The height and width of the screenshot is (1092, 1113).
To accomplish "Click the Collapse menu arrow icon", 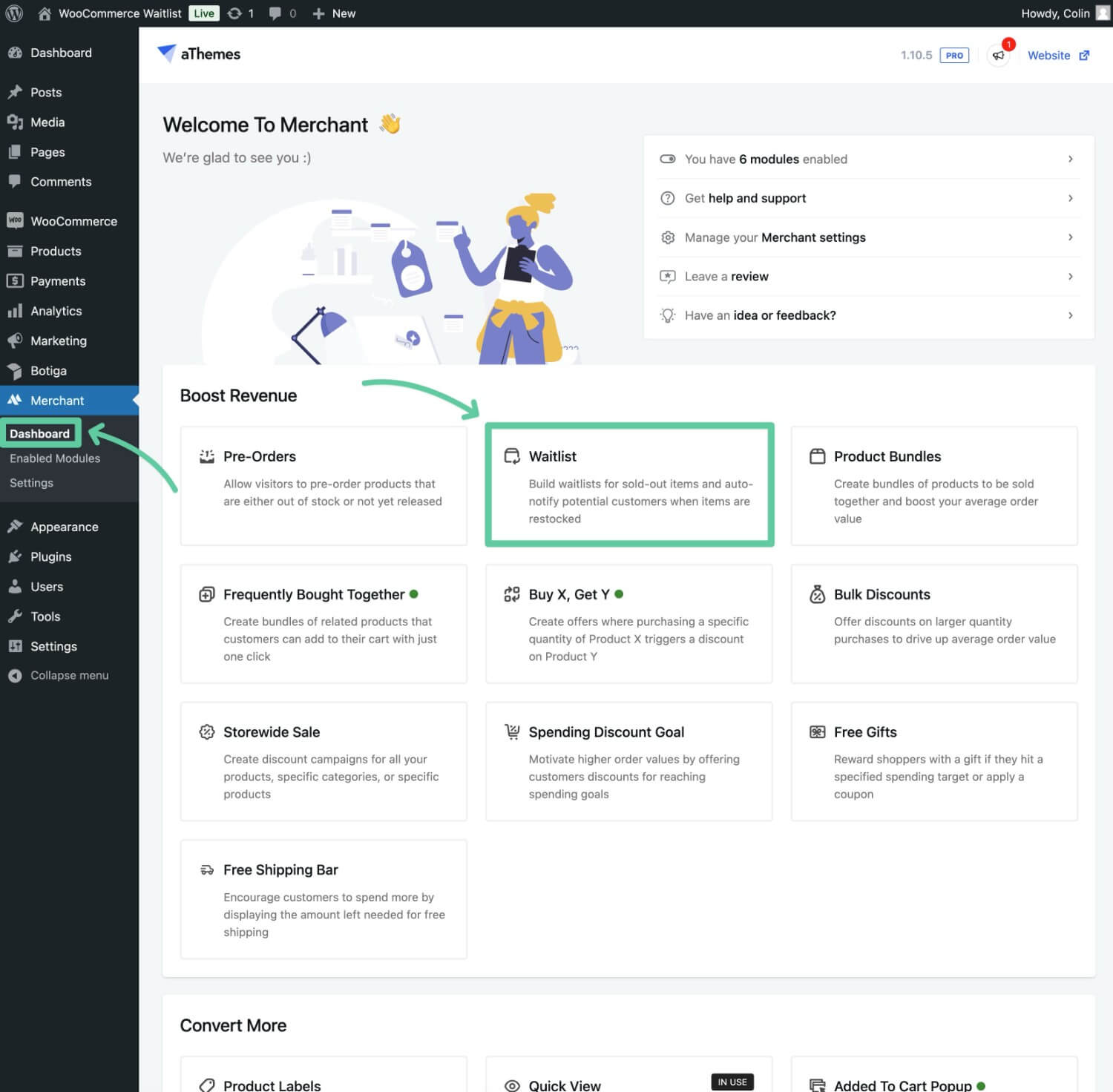I will (15, 676).
